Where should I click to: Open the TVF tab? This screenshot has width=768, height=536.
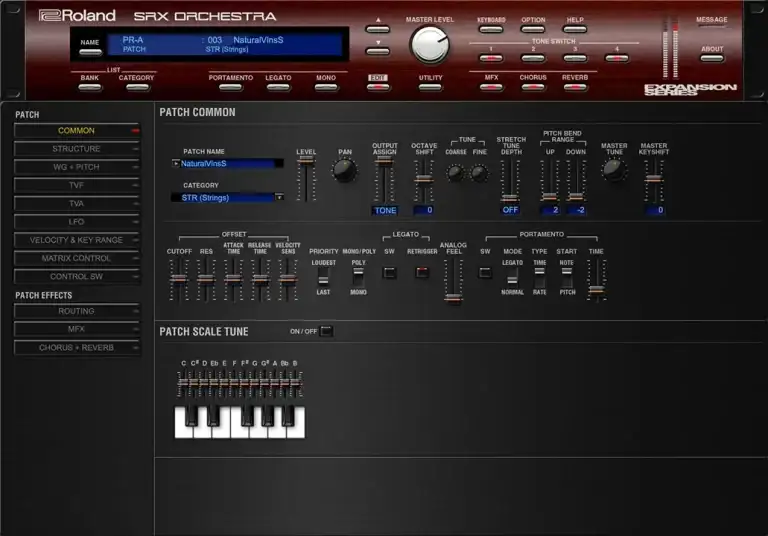(x=77, y=185)
